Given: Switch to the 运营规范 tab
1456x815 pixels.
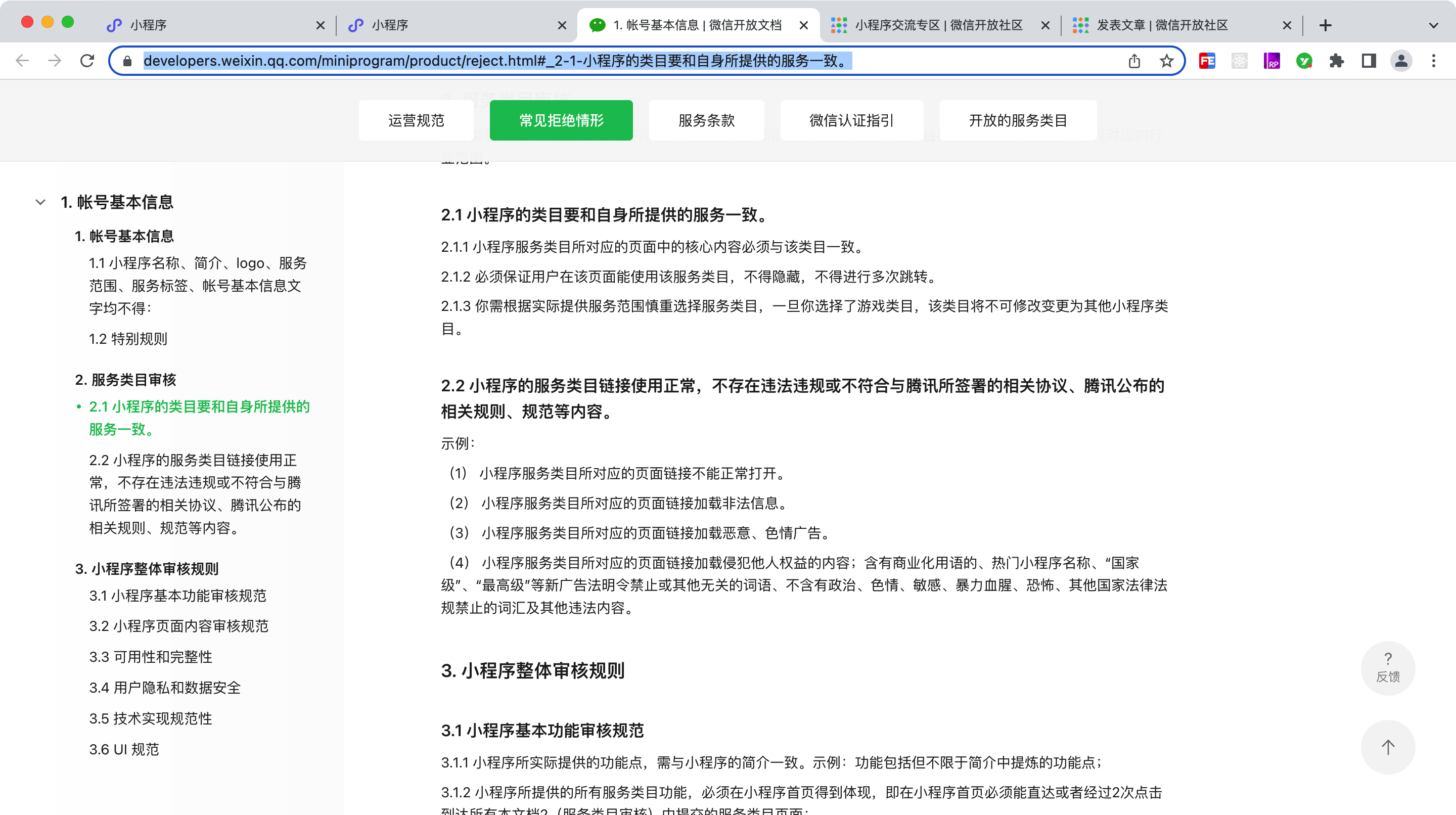Looking at the screenshot, I should (416, 120).
